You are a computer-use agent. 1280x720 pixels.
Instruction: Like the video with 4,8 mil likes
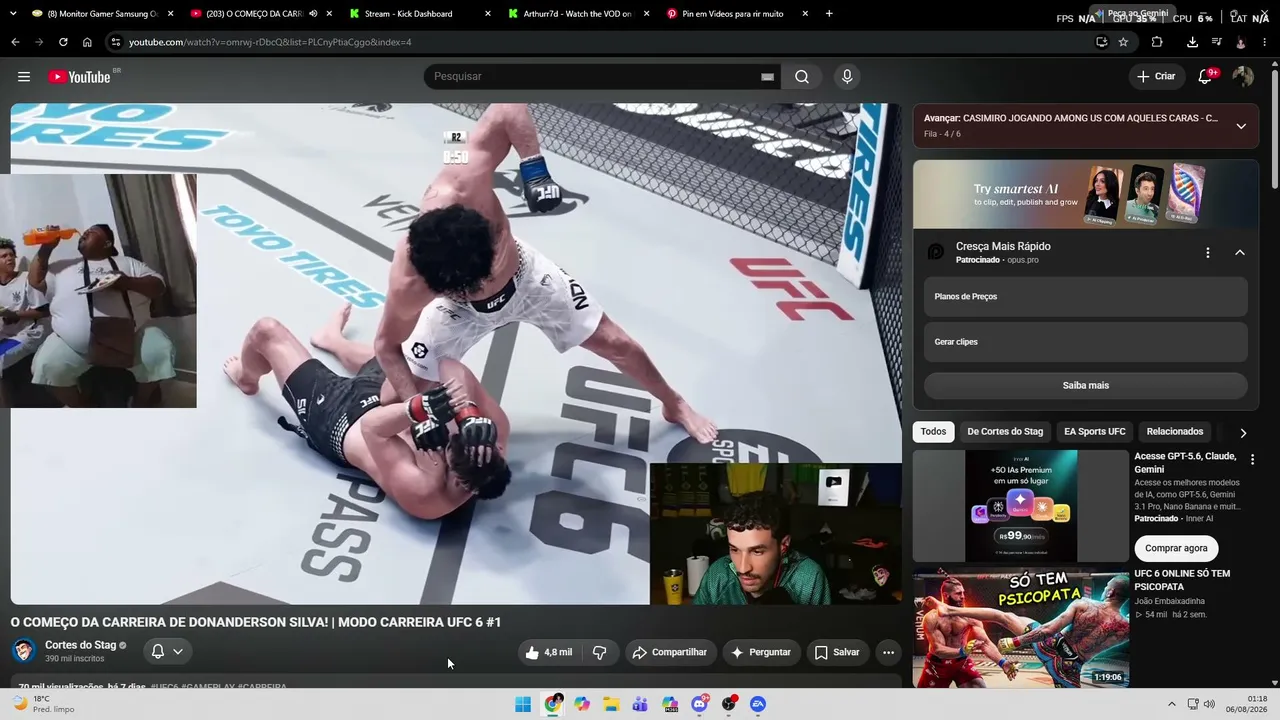click(x=549, y=652)
